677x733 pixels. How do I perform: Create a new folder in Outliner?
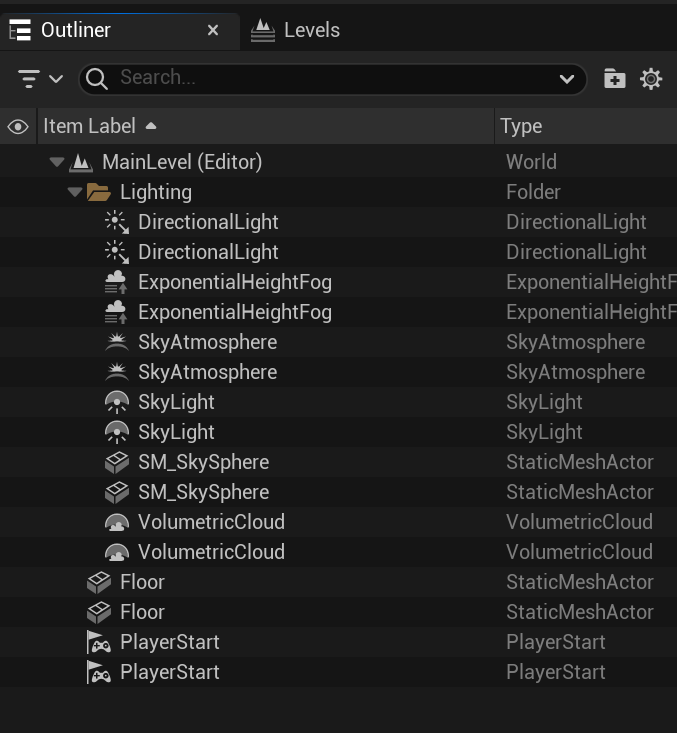click(x=614, y=79)
